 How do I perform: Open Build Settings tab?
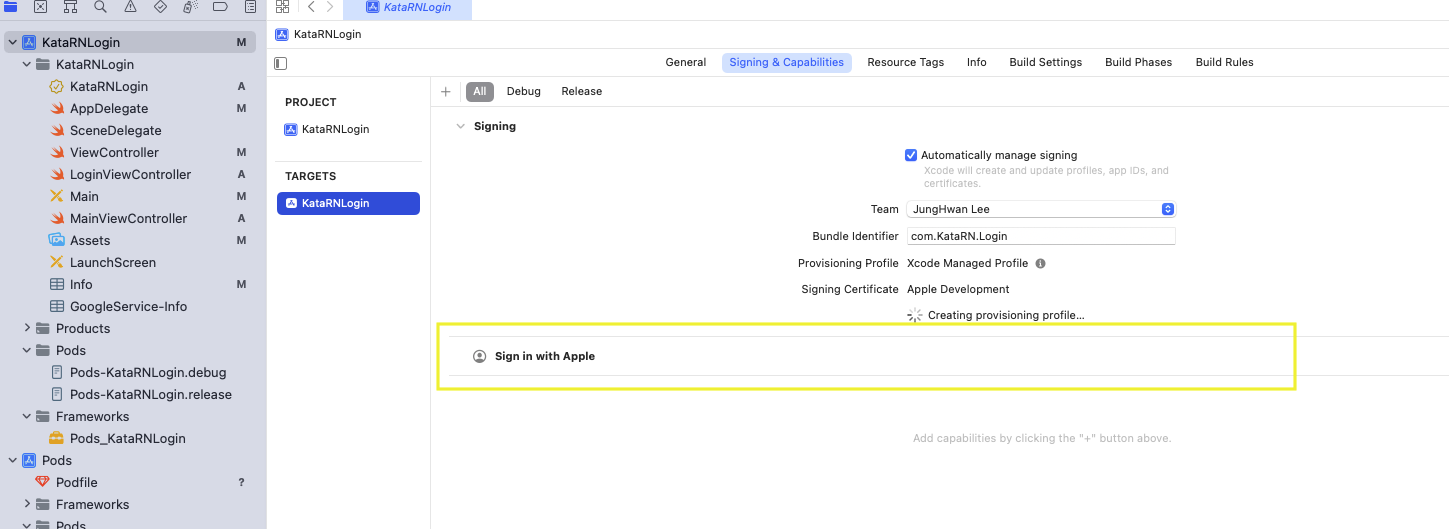1046,62
